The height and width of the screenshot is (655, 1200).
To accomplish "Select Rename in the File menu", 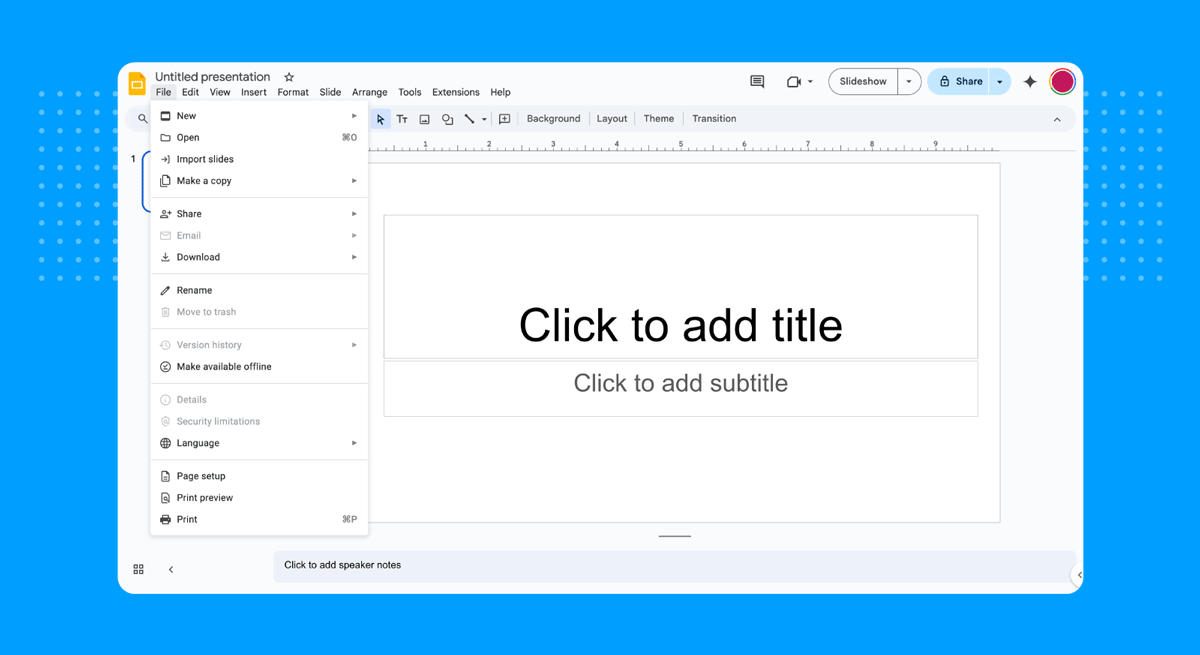I will [x=259, y=290].
